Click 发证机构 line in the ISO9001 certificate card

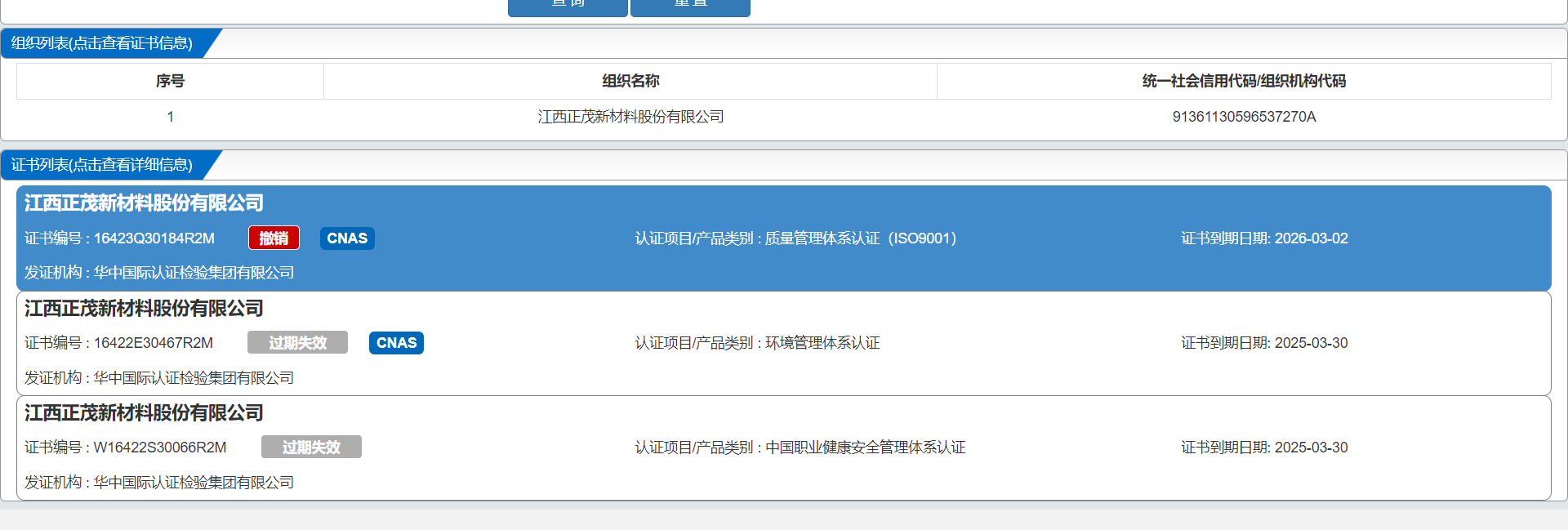pos(159,273)
